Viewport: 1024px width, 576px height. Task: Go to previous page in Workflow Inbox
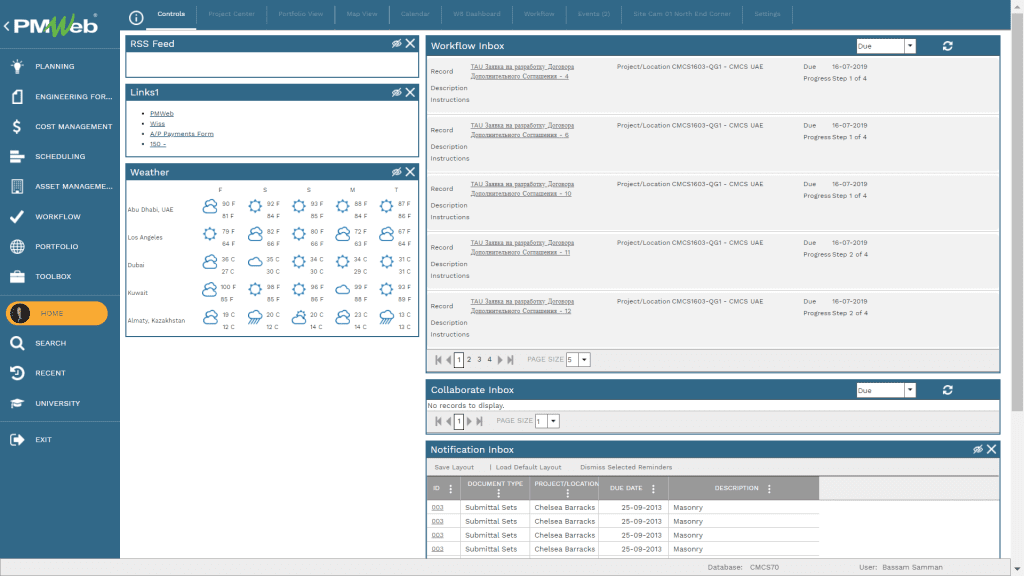point(449,360)
